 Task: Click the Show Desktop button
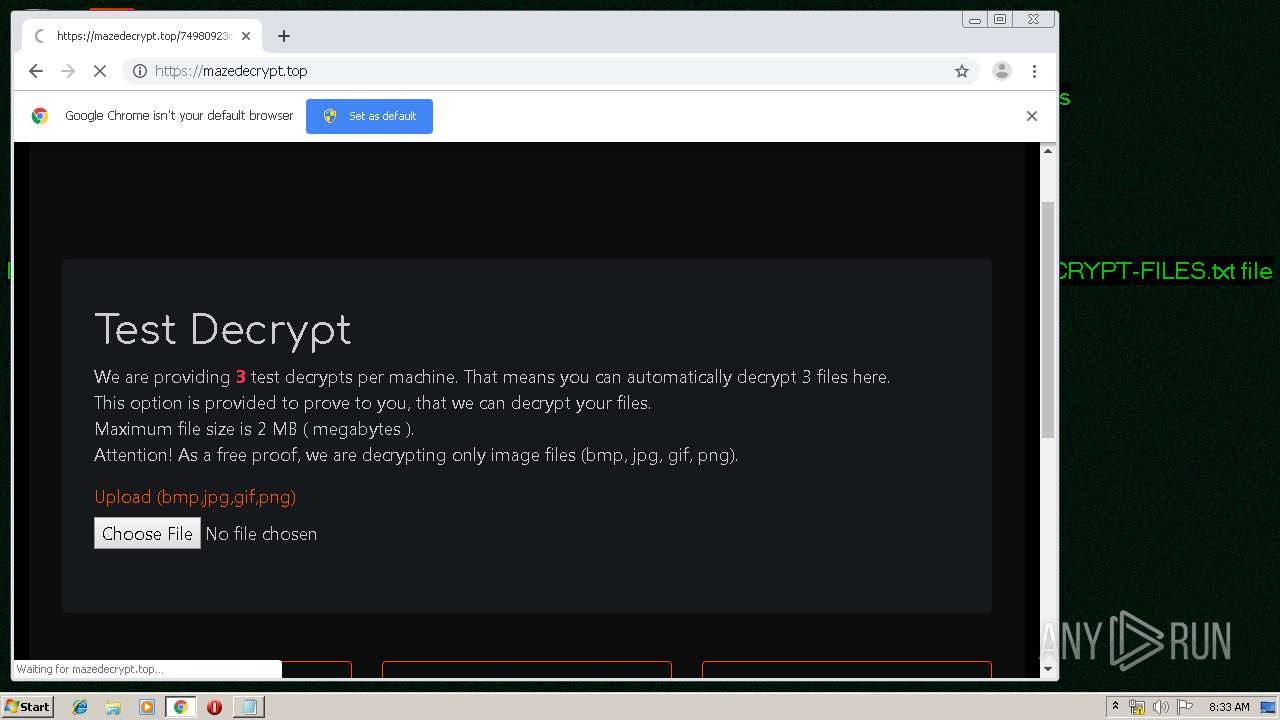click(1270, 707)
